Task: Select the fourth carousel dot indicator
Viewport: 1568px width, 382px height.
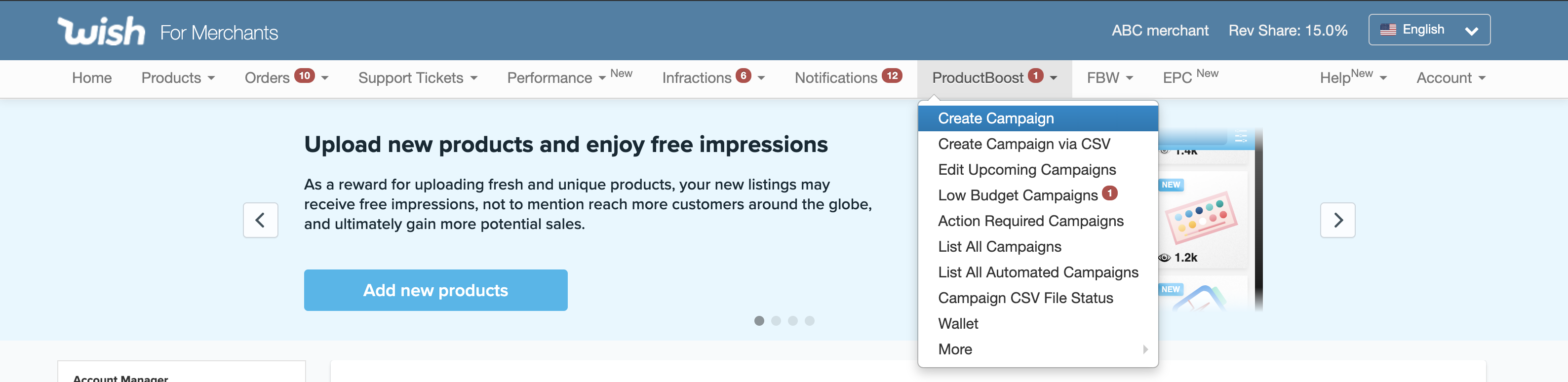Action: pyautogui.click(x=810, y=321)
